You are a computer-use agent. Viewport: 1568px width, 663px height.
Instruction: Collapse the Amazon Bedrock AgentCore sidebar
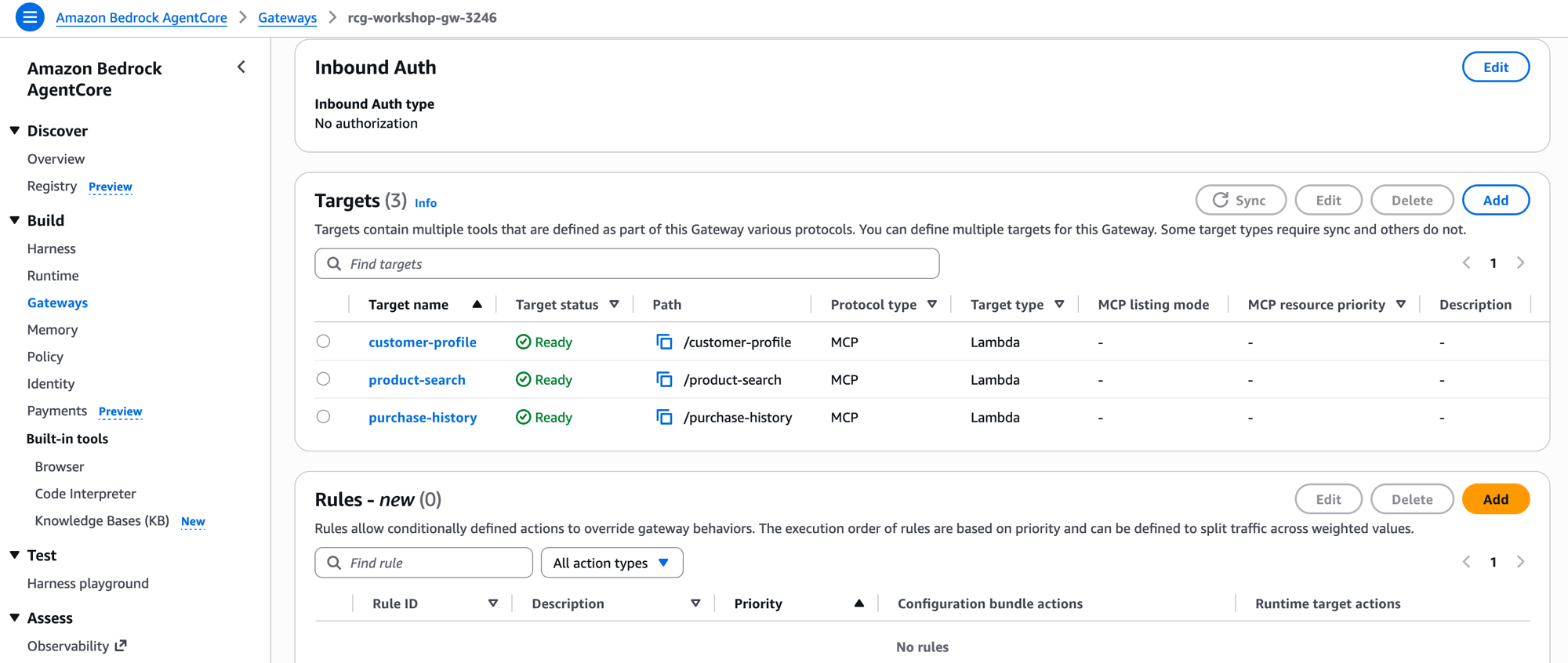click(x=241, y=67)
